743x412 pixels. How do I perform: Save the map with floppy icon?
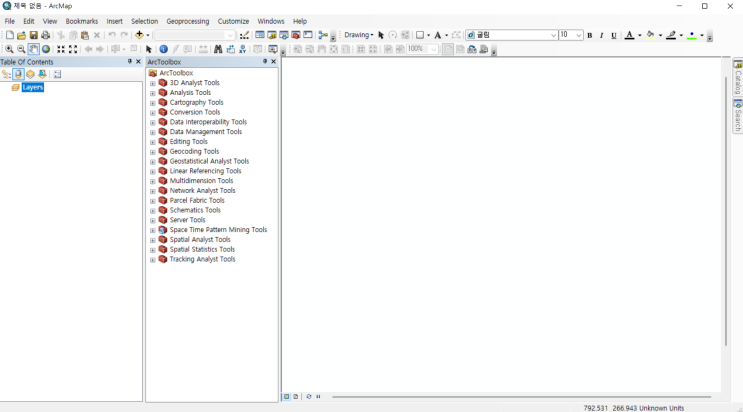pos(34,35)
